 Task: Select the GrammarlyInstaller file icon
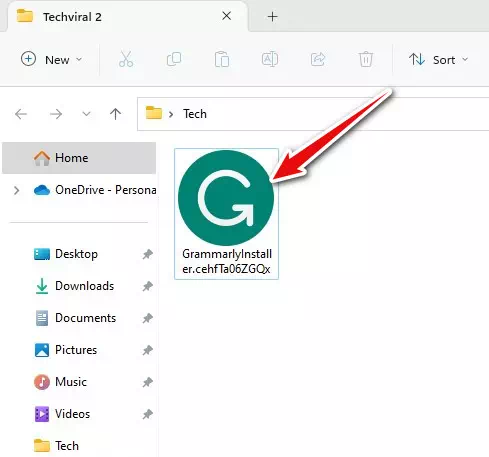226,198
